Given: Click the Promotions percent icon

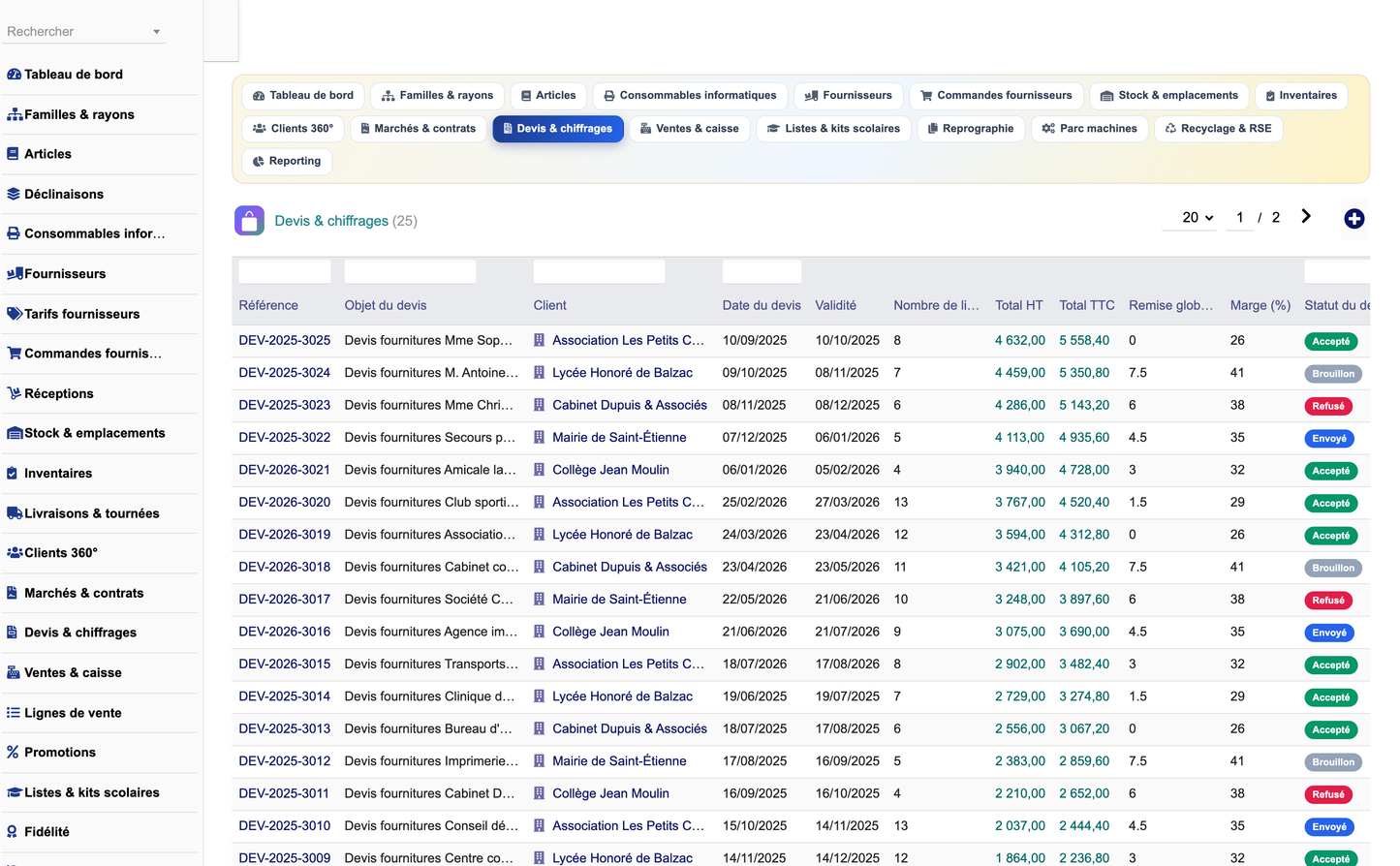Looking at the screenshot, I should [x=13, y=753].
